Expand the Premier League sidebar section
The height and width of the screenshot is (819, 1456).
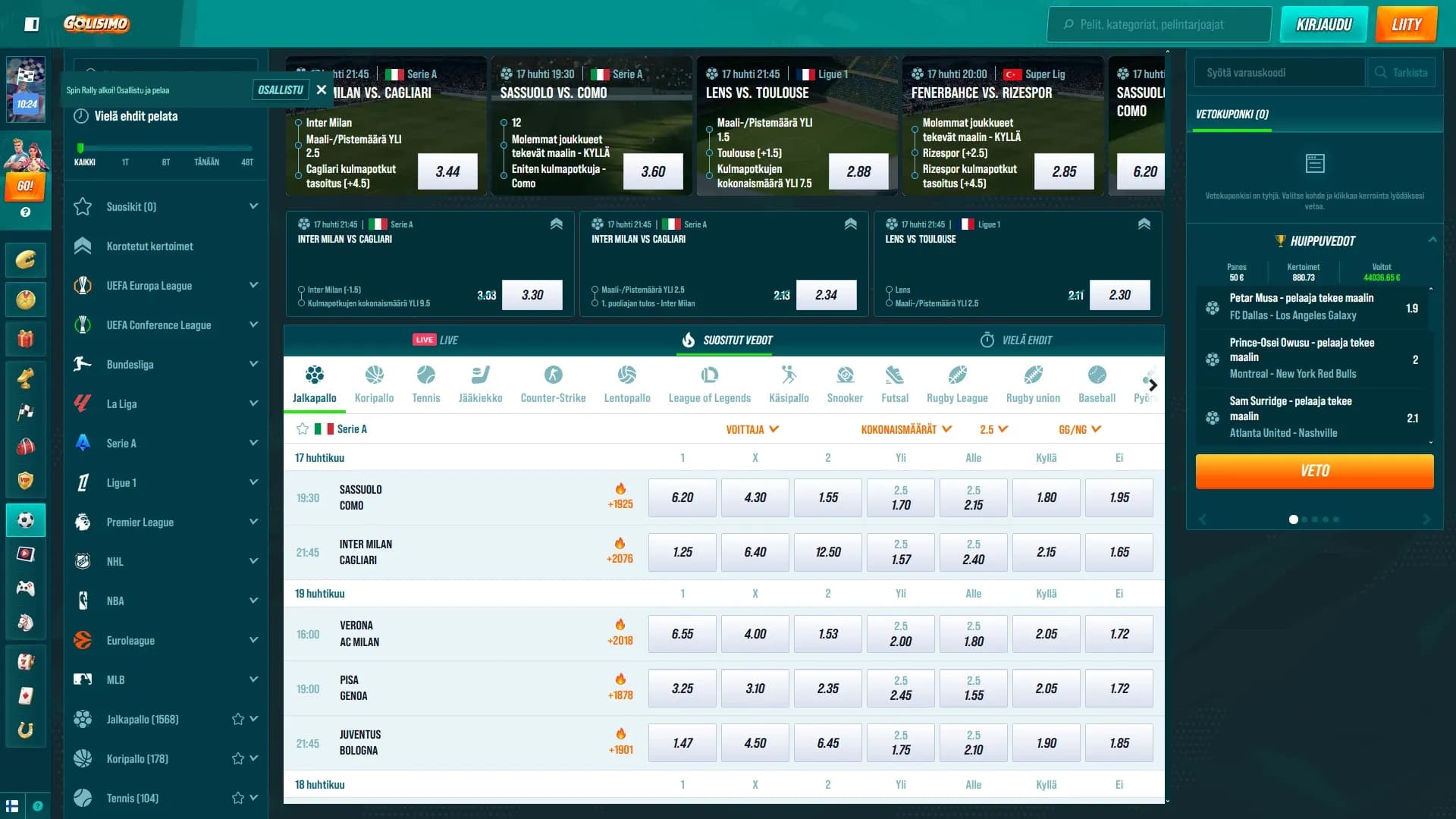[x=253, y=522]
